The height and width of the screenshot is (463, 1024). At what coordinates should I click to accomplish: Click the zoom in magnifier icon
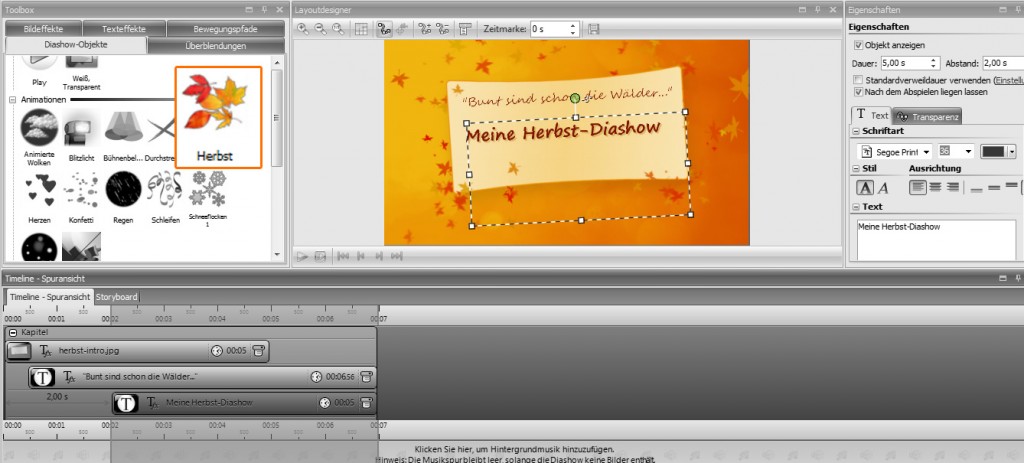point(303,29)
